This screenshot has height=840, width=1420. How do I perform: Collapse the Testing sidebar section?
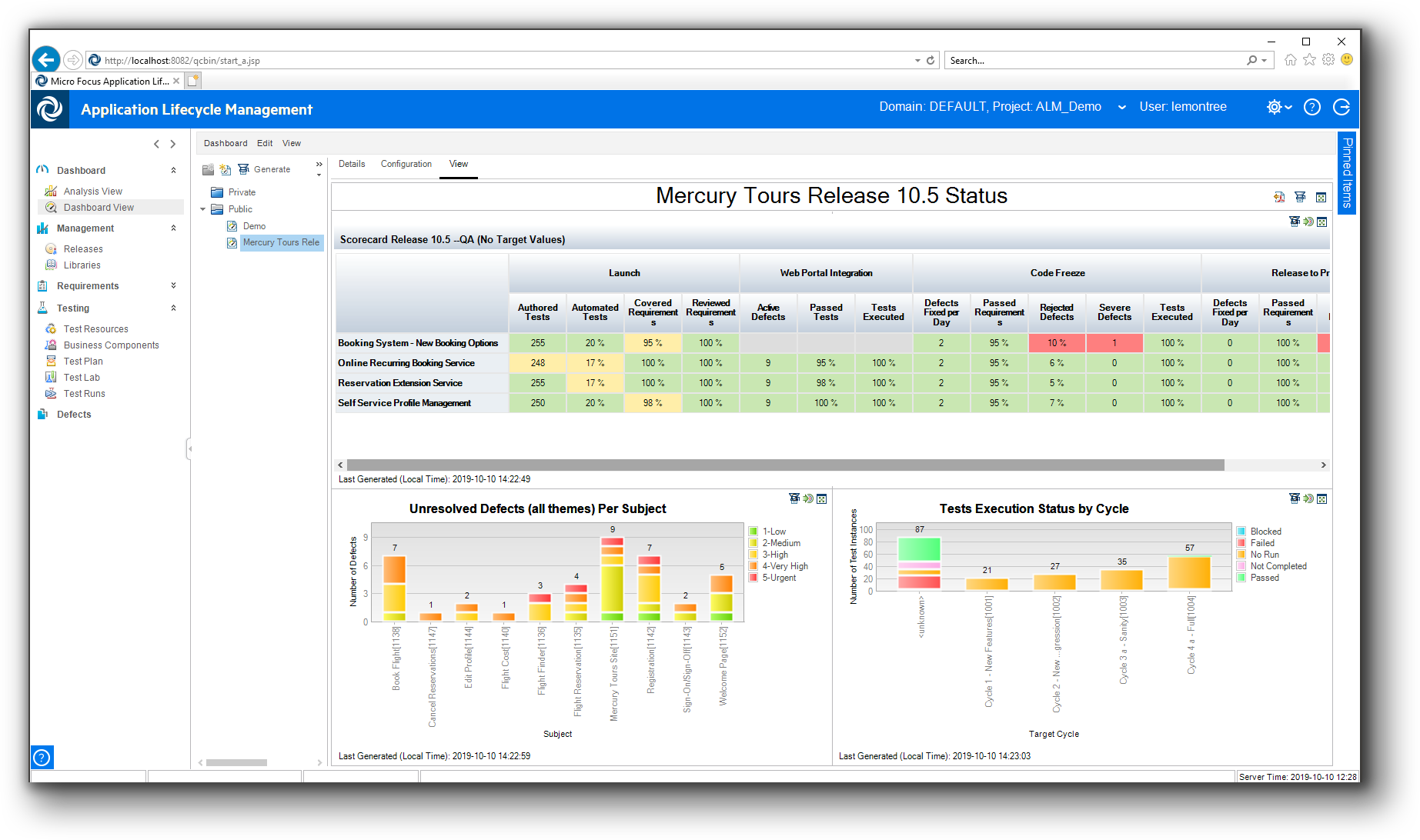tap(173, 308)
